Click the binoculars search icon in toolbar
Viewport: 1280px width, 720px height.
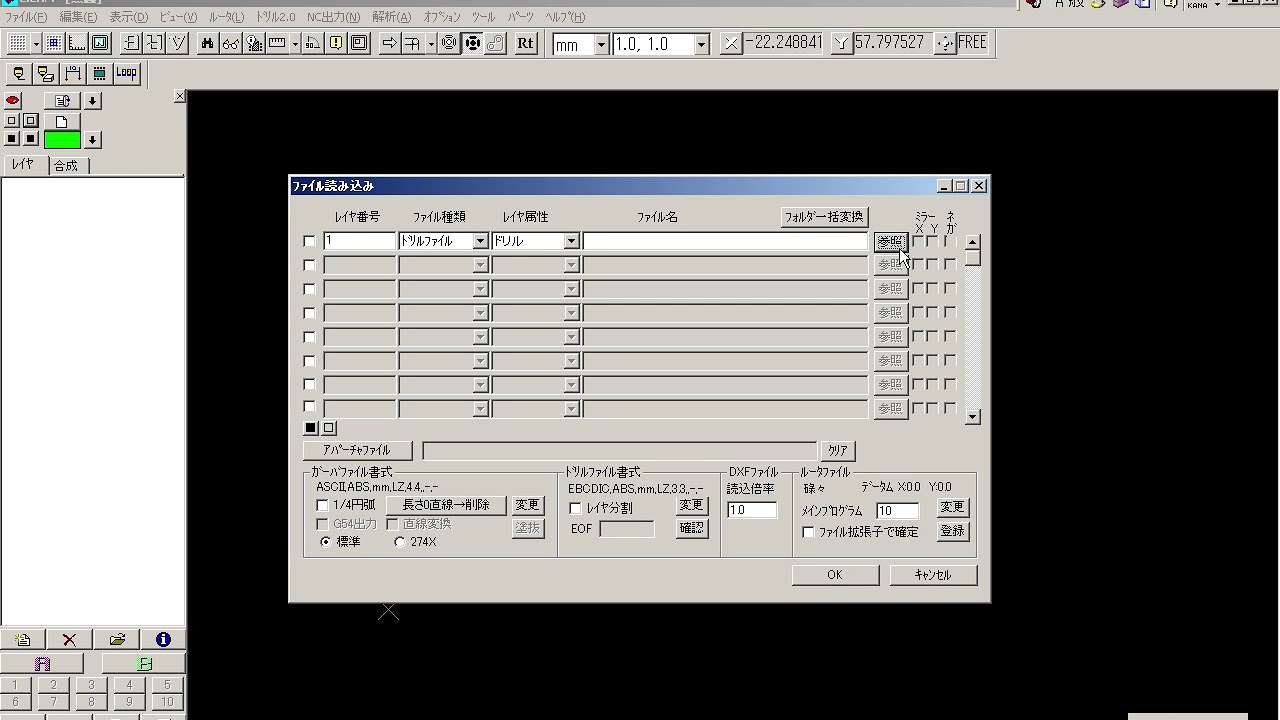click(x=207, y=44)
